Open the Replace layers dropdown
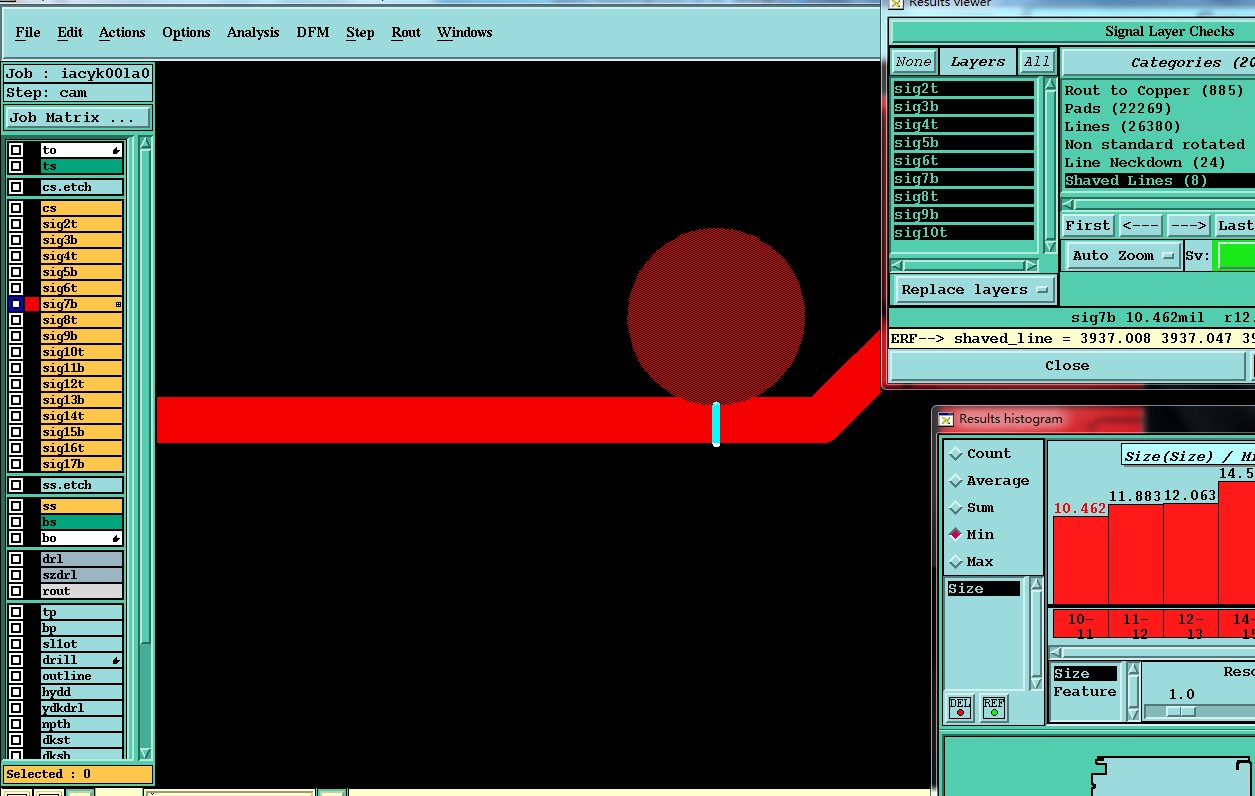The width and height of the screenshot is (1255, 796). [974, 289]
